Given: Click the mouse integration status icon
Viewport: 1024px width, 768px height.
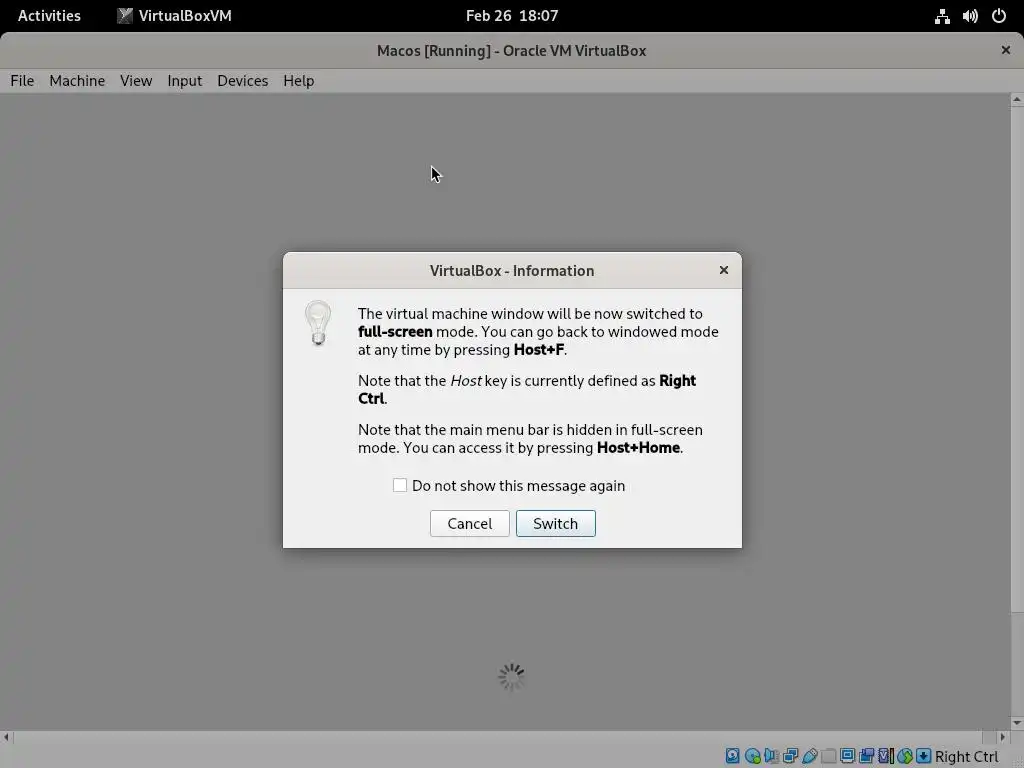Looking at the screenshot, I should pyautogui.click(x=904, y=756).
